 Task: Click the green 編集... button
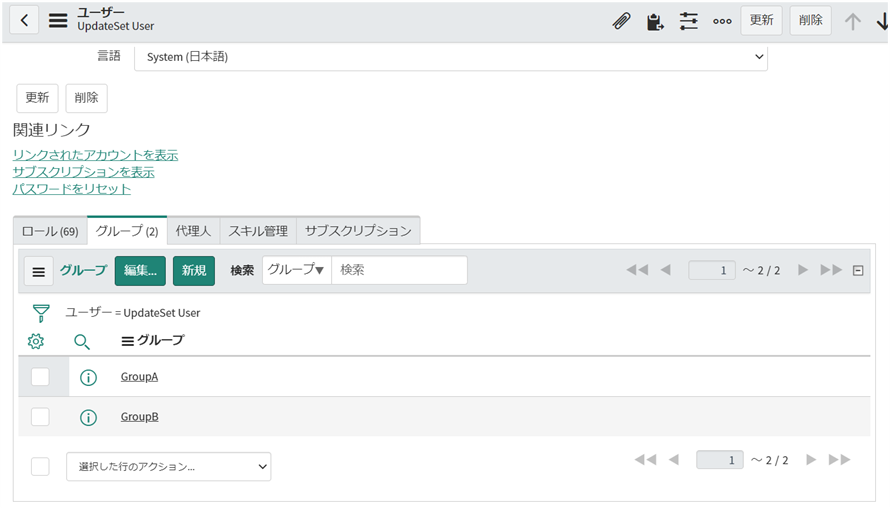(140, 271)
